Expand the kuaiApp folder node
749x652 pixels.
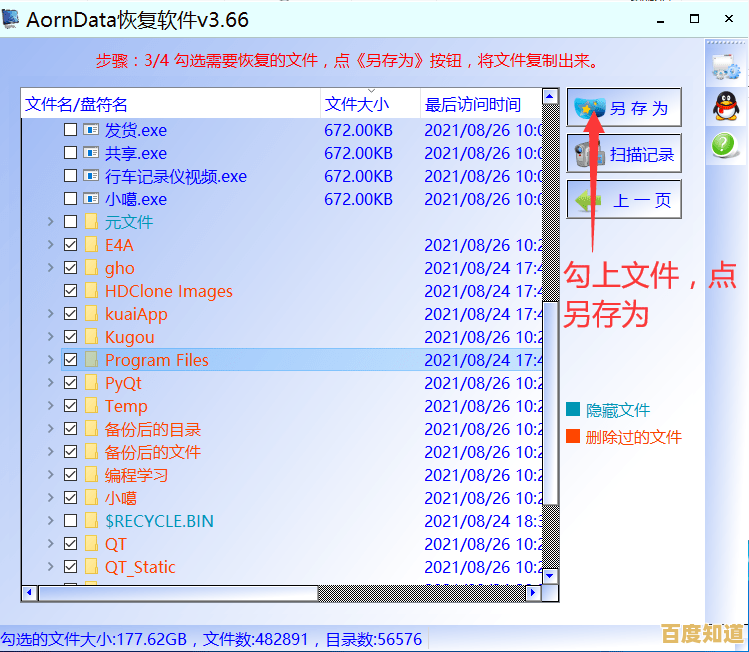(x=51, y=313)
